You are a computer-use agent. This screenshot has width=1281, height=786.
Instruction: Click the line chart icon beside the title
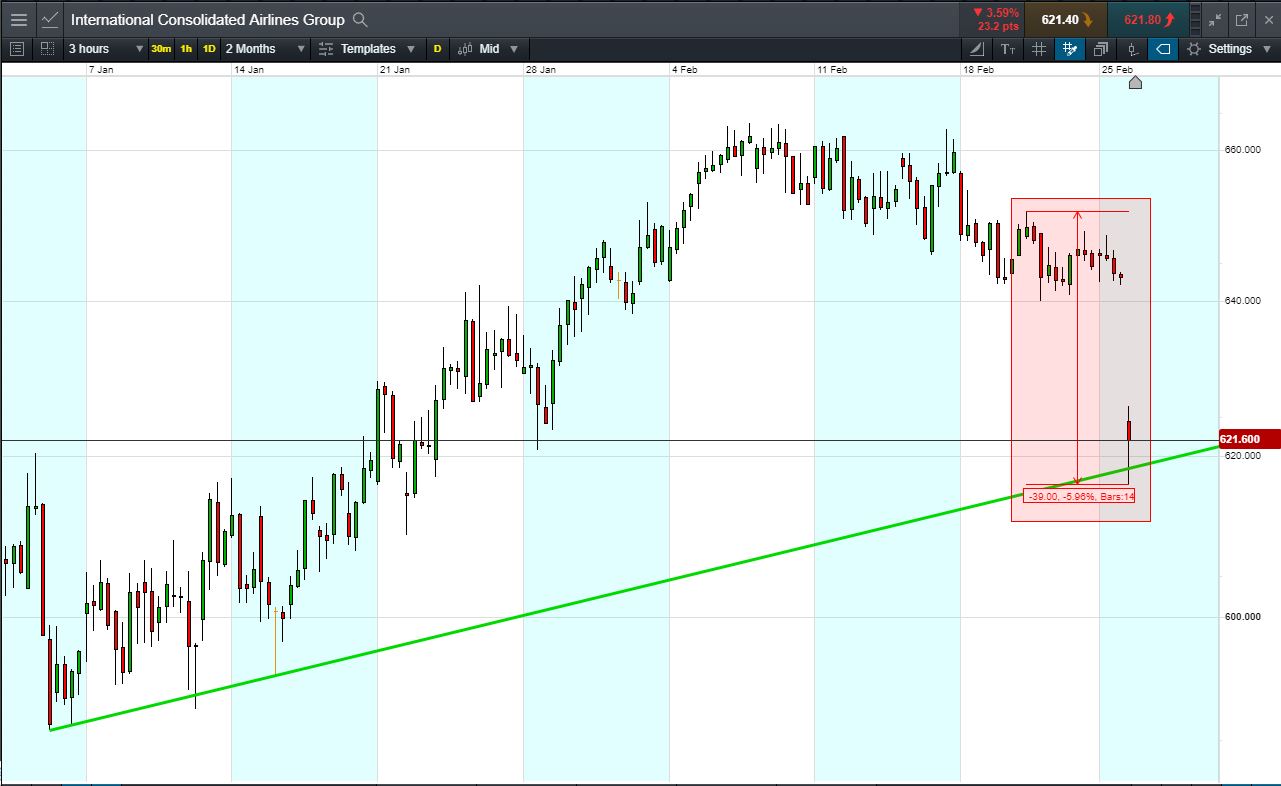50,19
